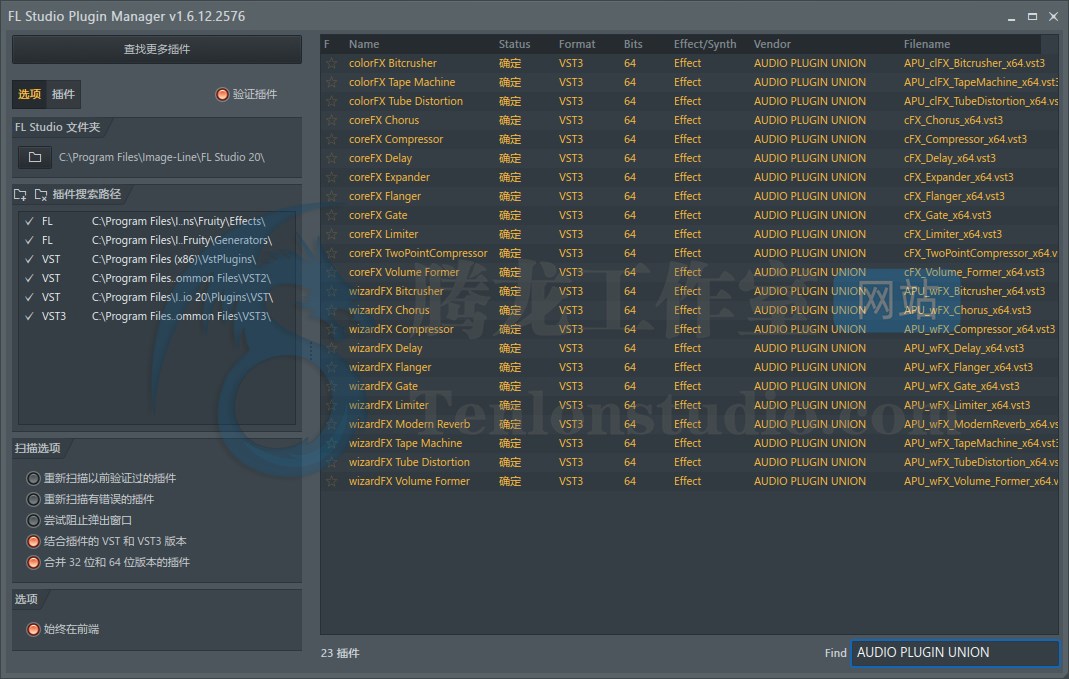Screen dimensions: 1069x679
Task: Mark coreFX TwoPointCompressor as favorite
Action: 331,254
